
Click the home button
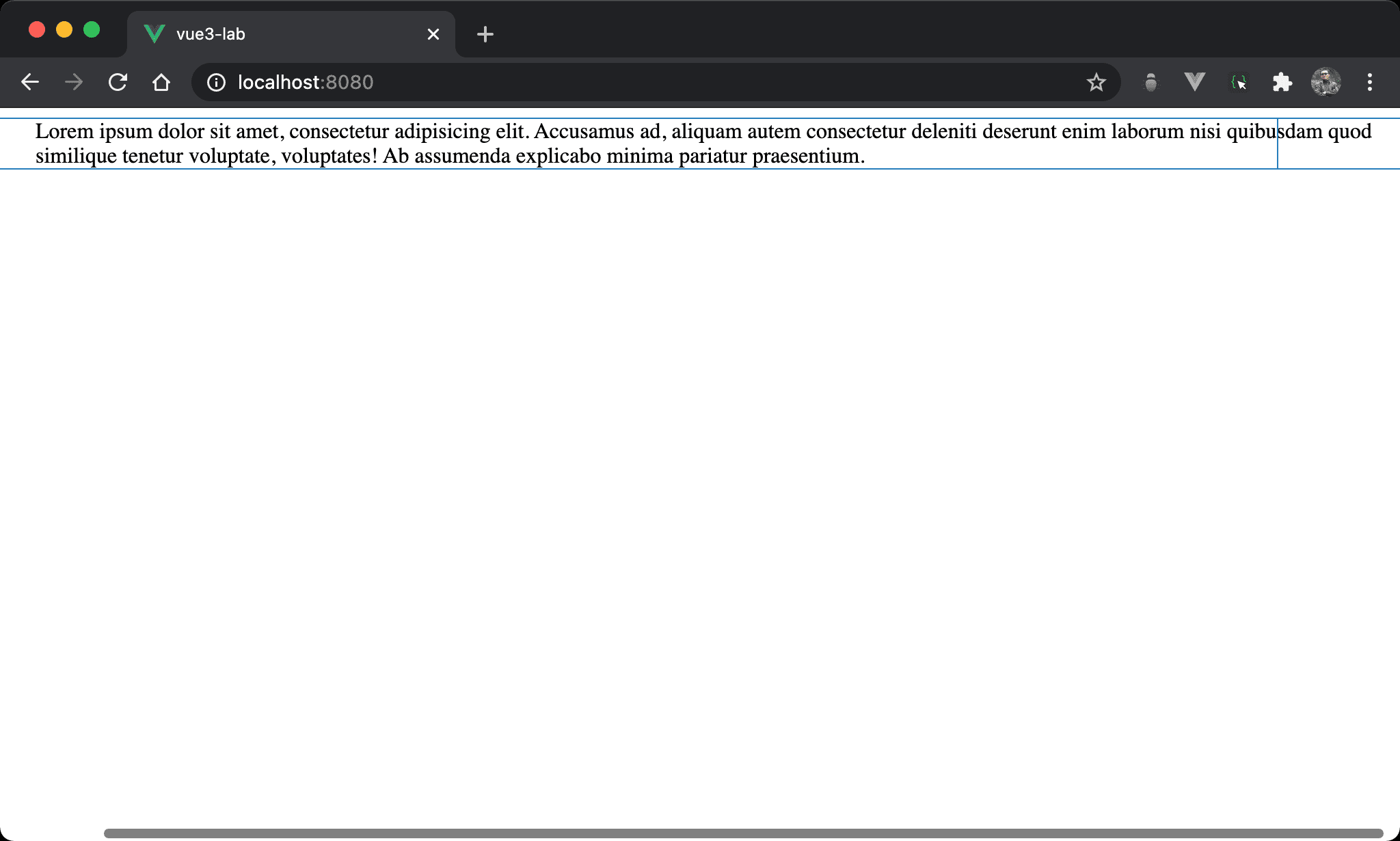pos(161,83)
